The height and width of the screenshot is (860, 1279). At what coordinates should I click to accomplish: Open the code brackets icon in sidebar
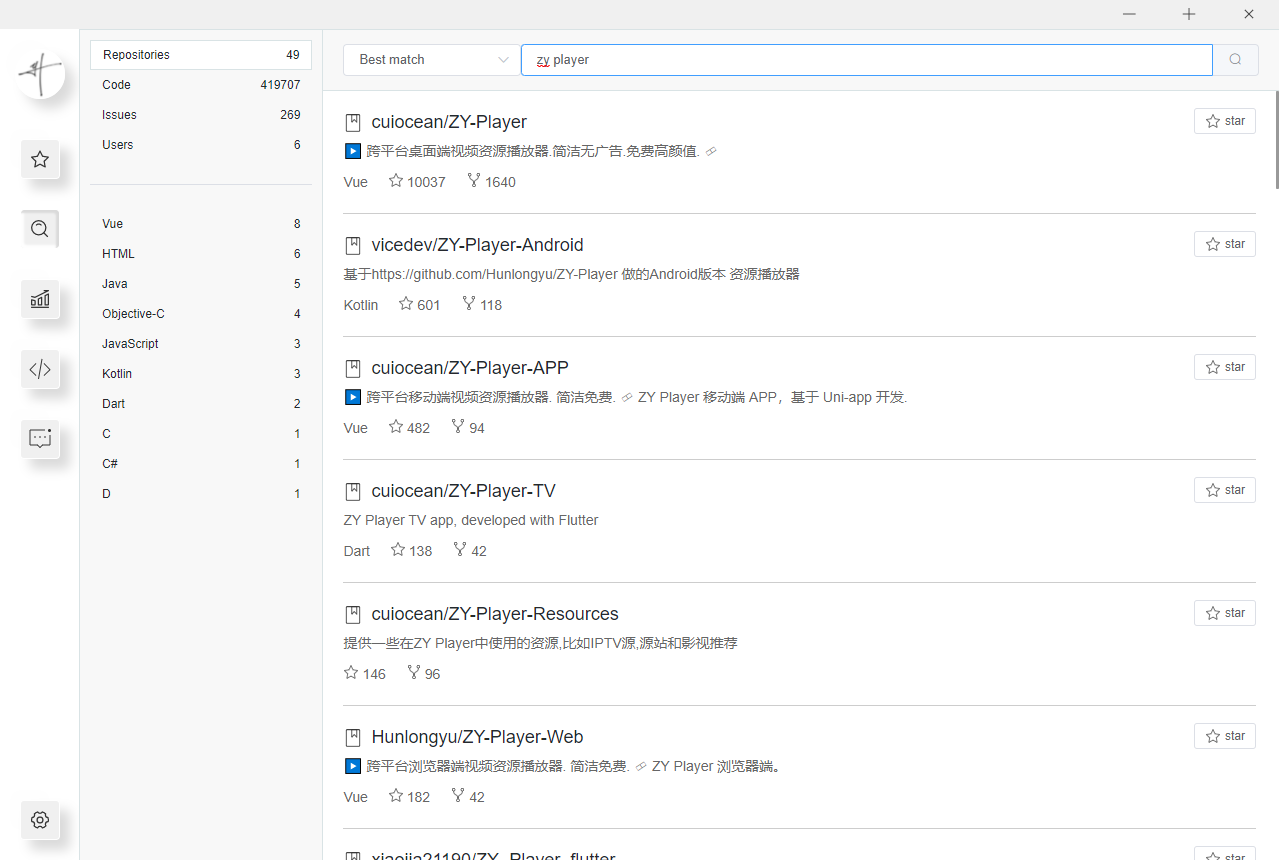[x=40, y=369]
